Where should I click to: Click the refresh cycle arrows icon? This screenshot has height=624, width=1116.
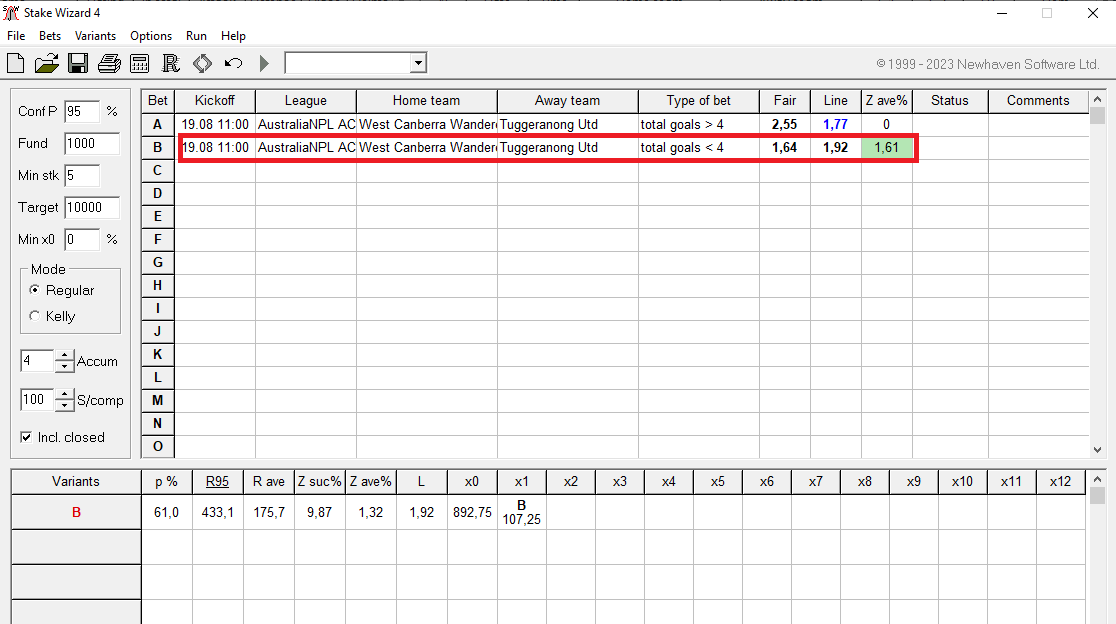click(x=202, y=63)
